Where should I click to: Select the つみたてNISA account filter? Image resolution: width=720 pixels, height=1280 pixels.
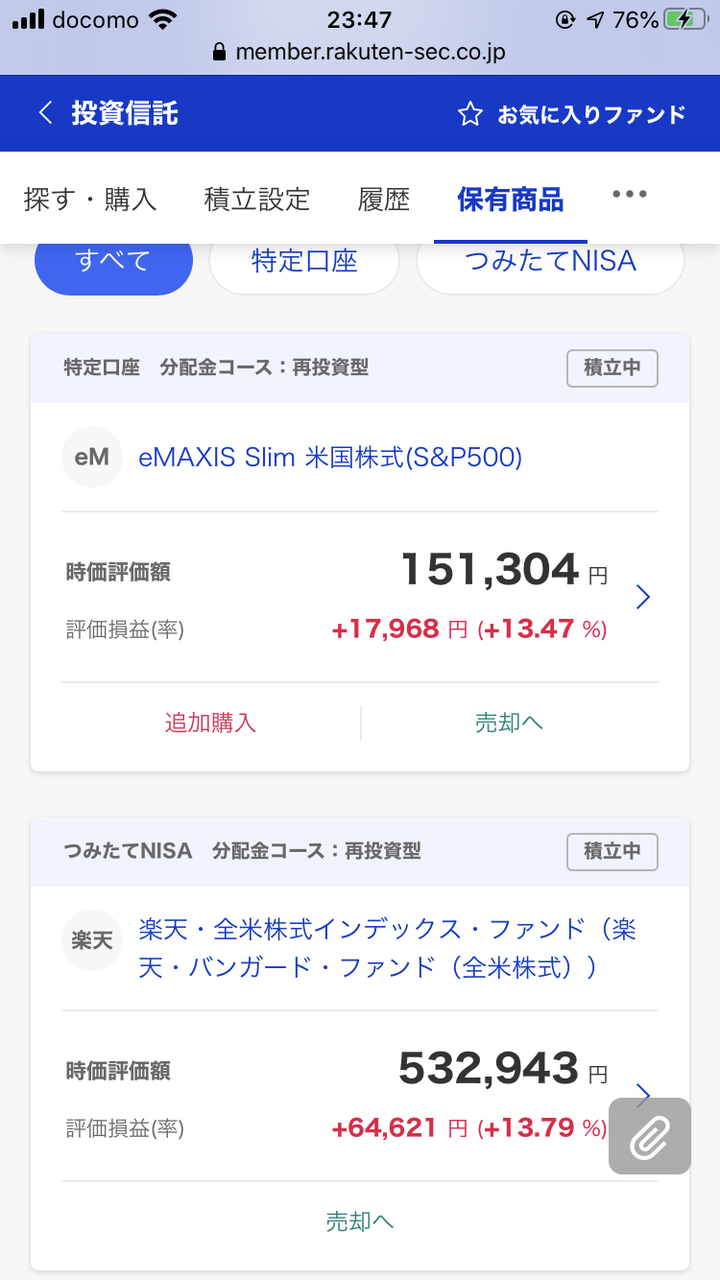(550, 261)
